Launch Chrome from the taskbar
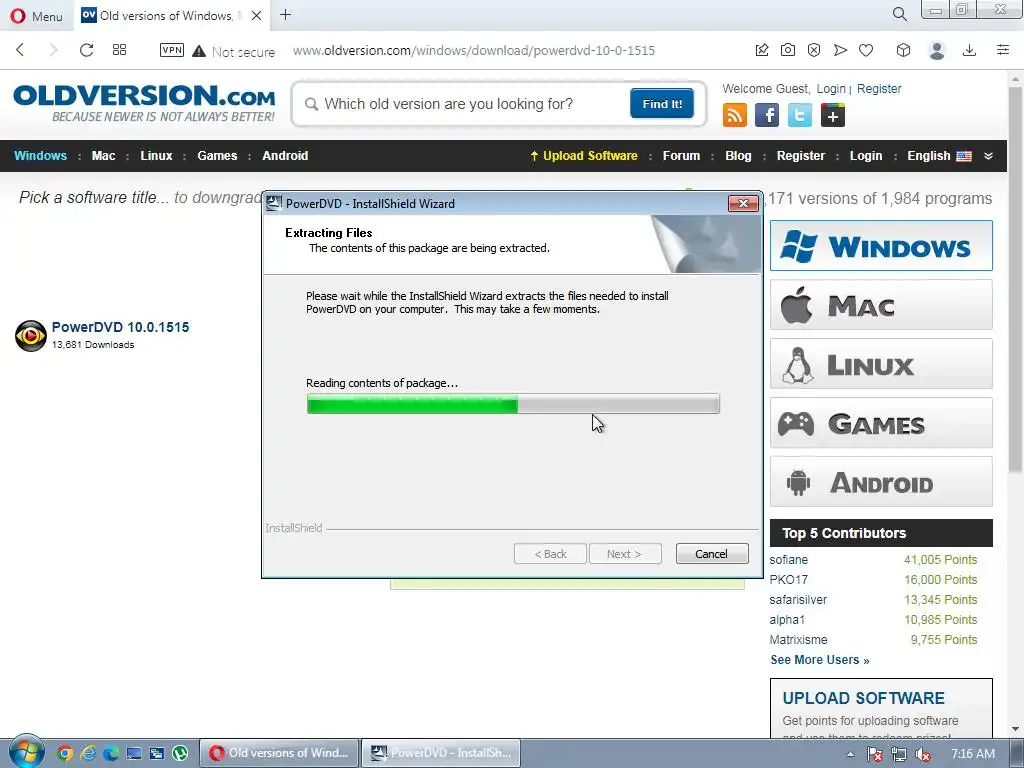The image size is (1024, 768). 65,753
